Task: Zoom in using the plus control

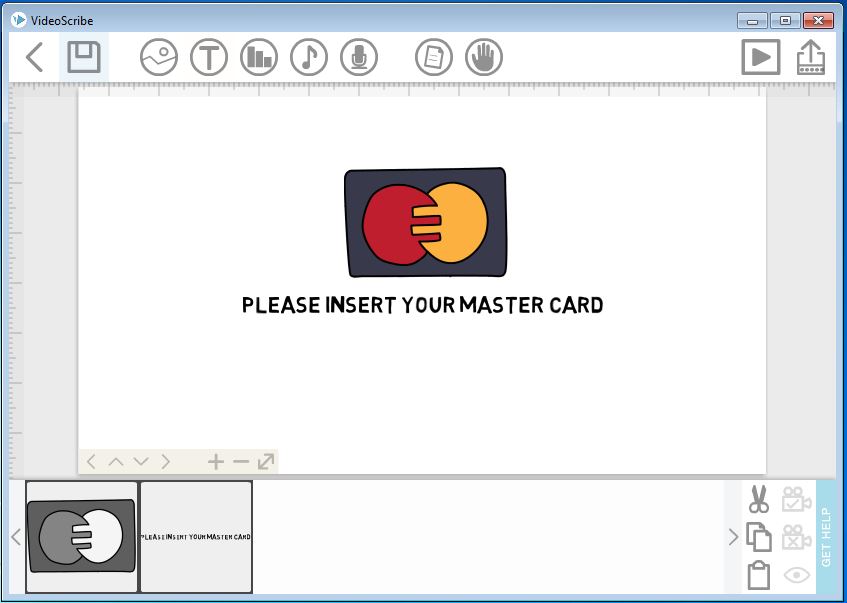Action: [216, 461]
